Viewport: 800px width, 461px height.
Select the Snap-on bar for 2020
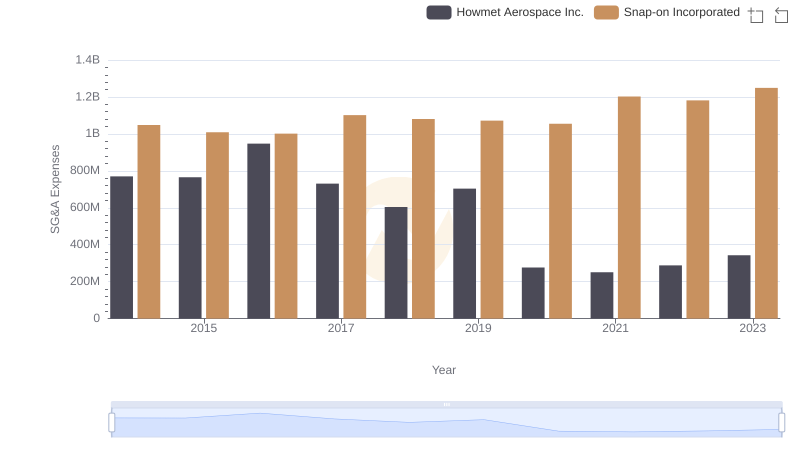[x=561, y=221]
